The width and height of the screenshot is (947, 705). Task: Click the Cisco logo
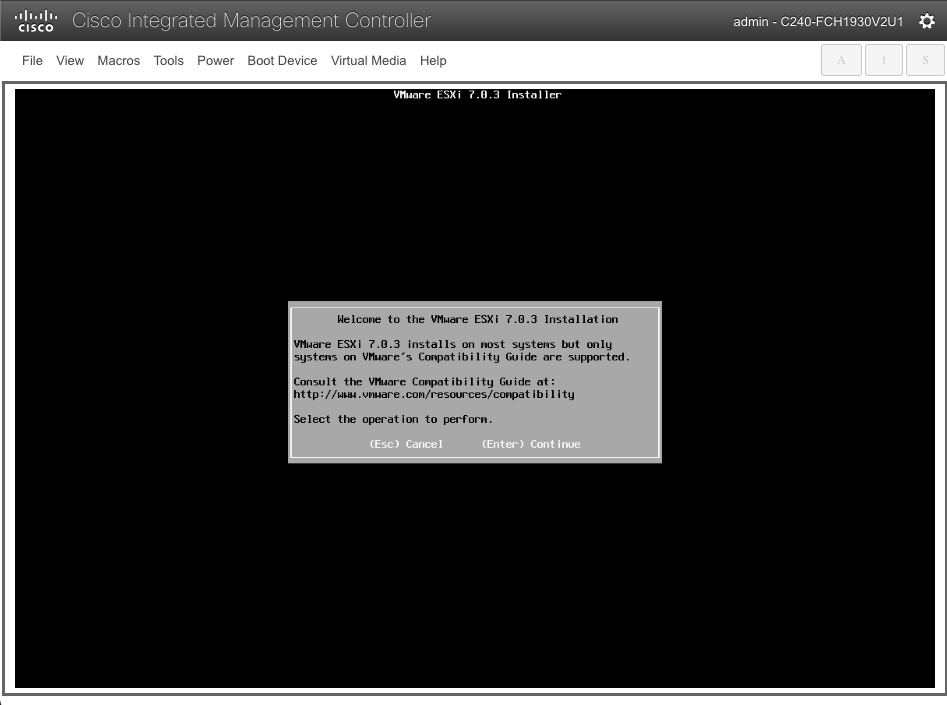point(36,21)
